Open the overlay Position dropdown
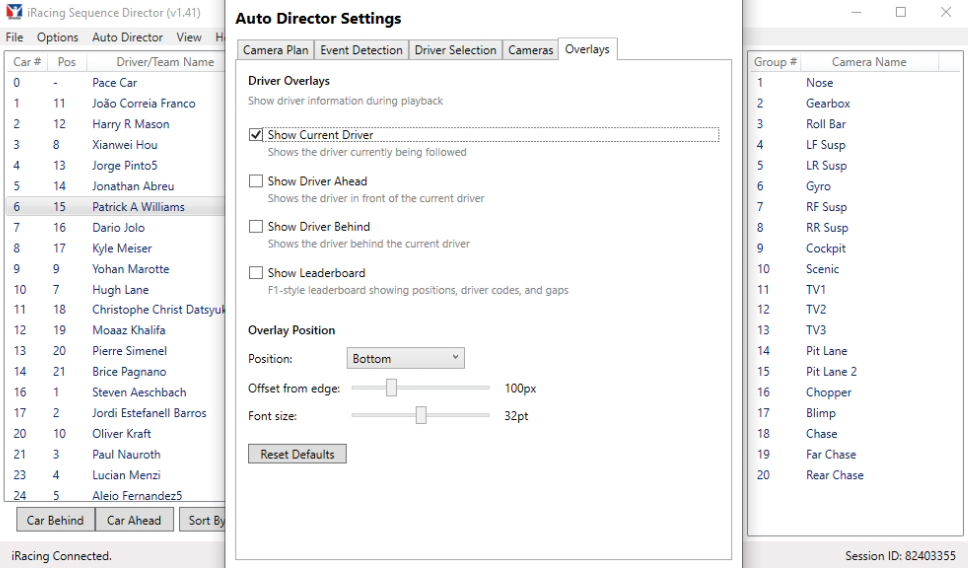This screenshot has height=568, width=968. (x=406, y=358)
